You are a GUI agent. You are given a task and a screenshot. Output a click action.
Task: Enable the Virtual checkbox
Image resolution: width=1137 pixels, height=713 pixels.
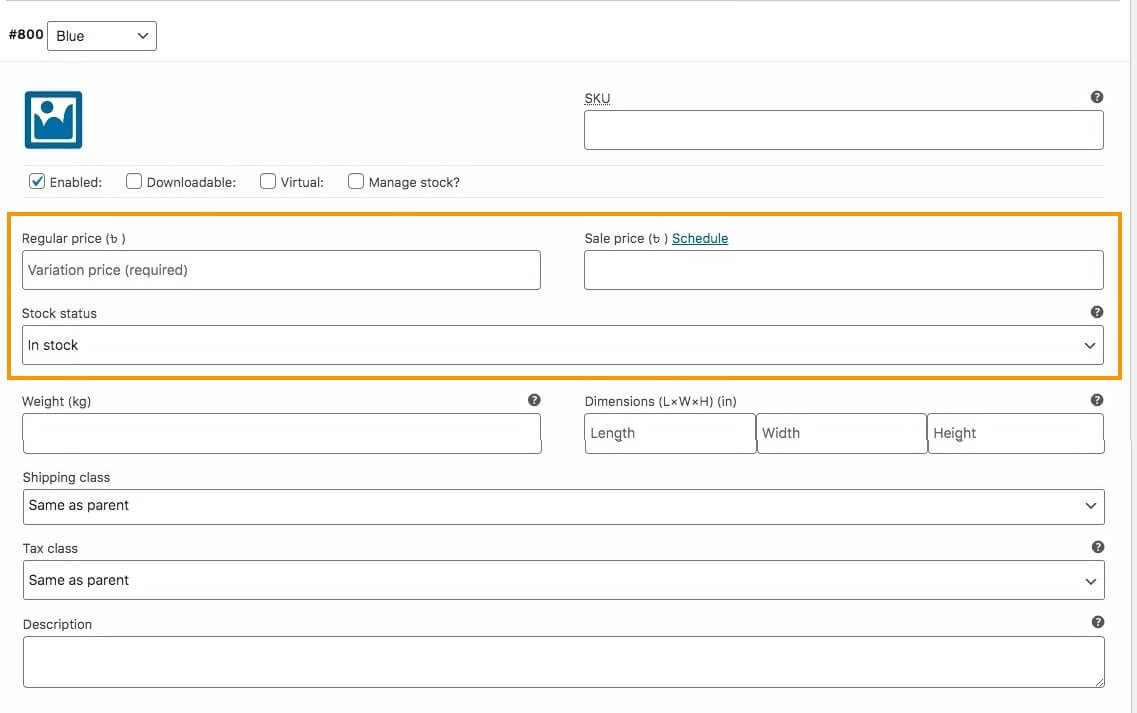(x=268, y=182)
